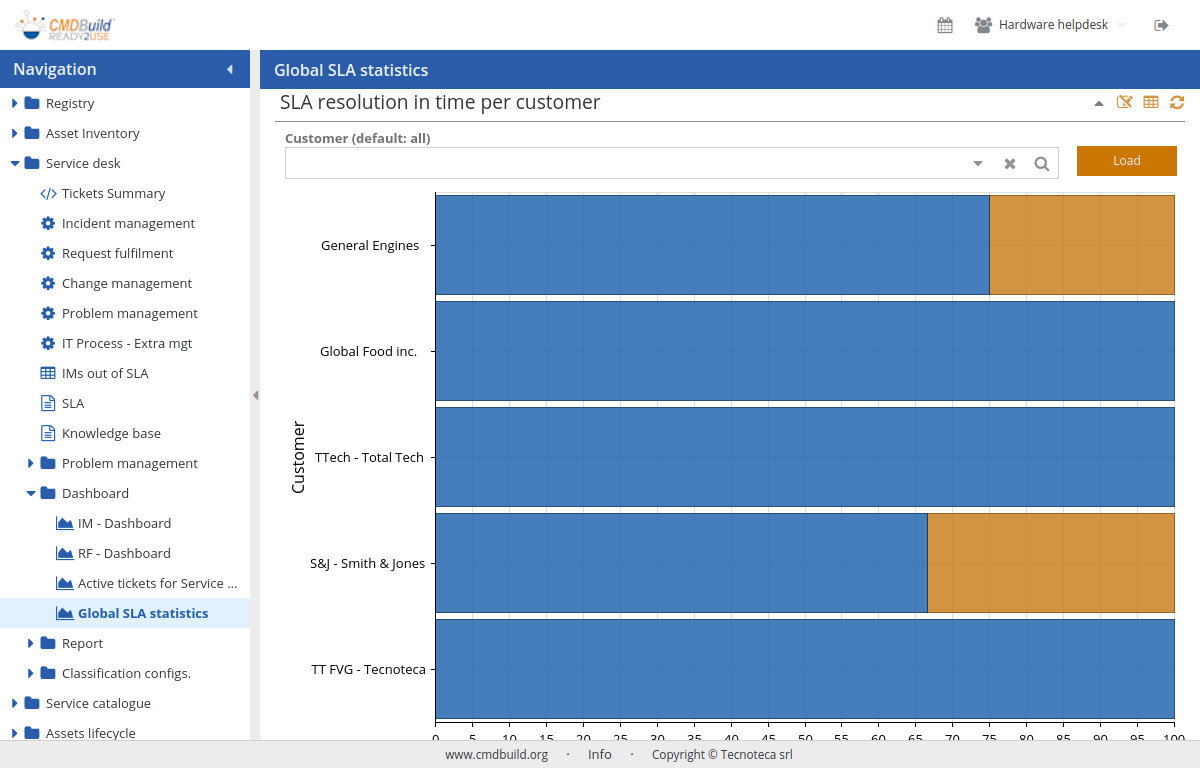Show chart data as table
Viewport: 1200px width, 768px height.
[1151, 102]
